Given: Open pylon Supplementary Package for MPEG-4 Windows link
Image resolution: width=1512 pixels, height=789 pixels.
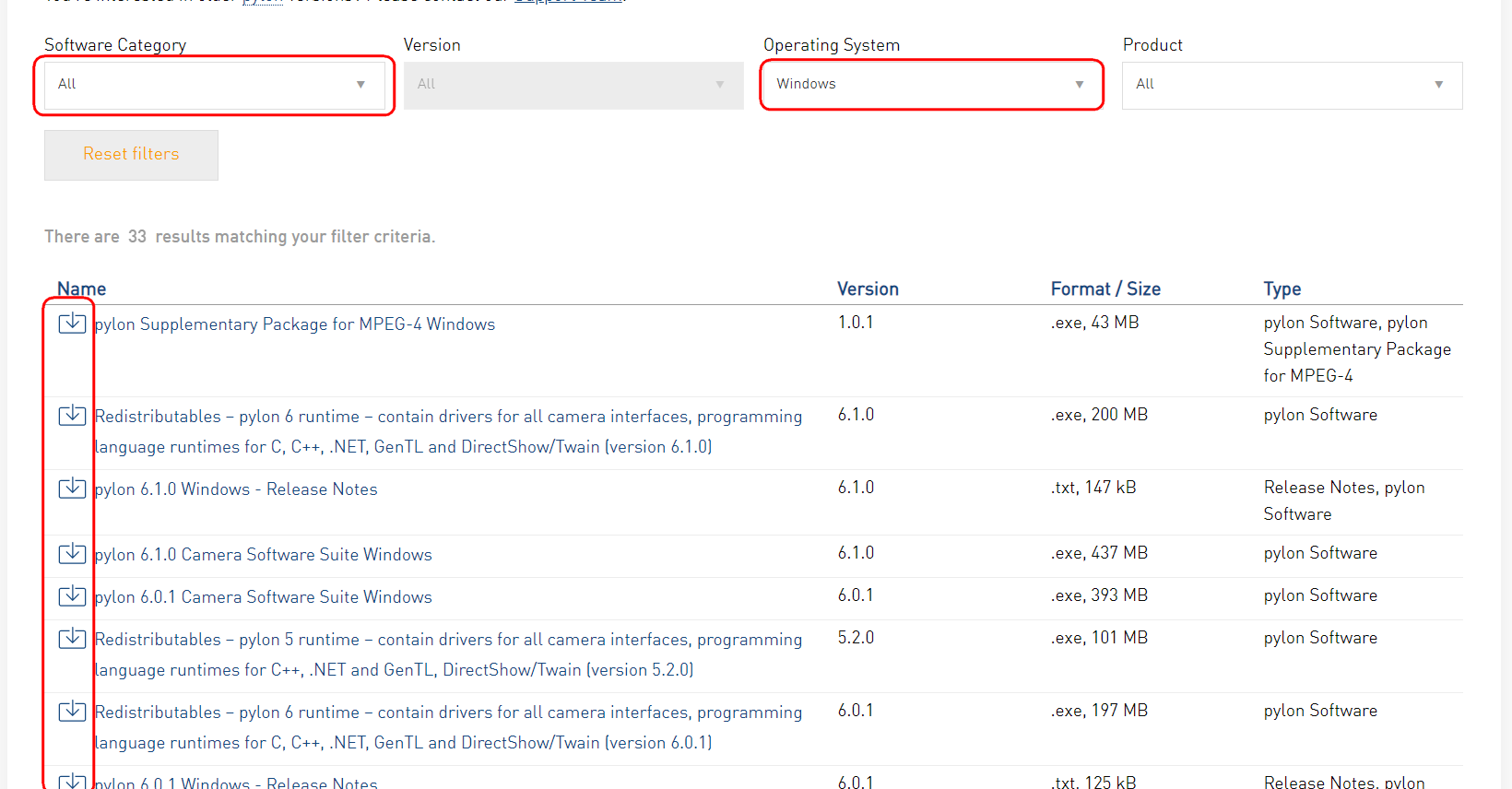Looking at the screenshot, I should point(295,324).
